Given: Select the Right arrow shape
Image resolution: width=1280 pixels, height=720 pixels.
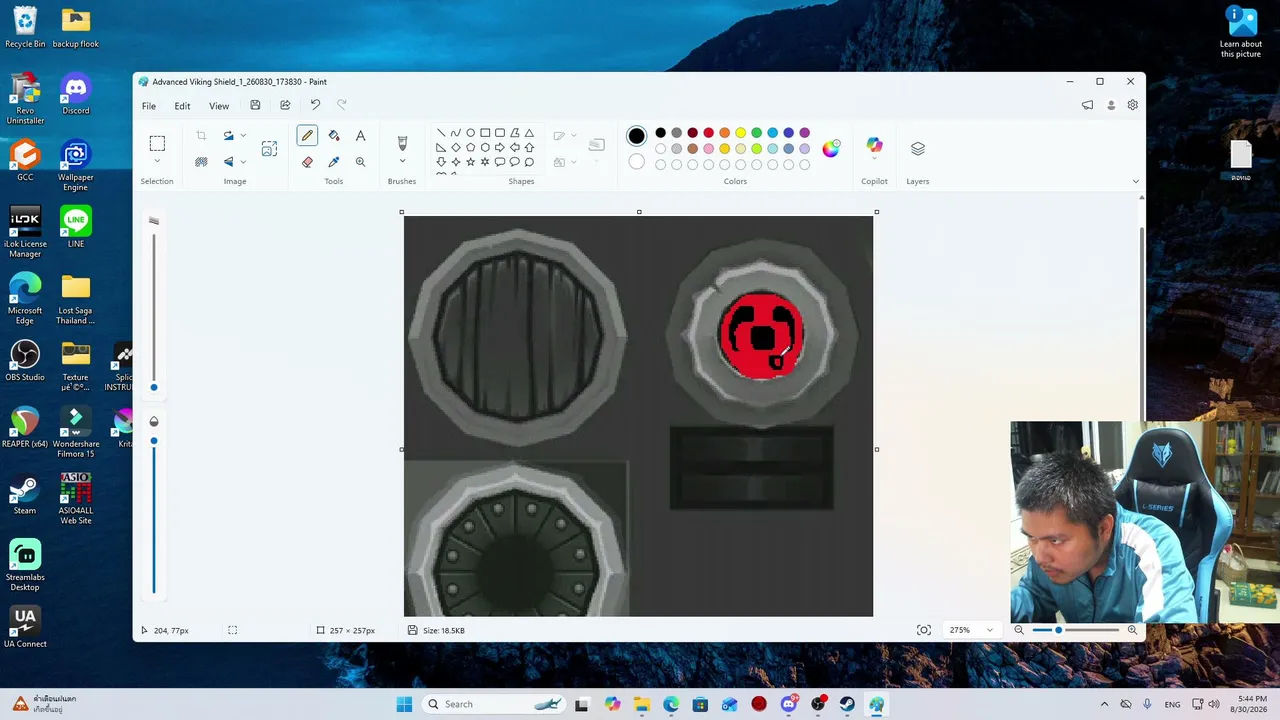Looking at the screenshot, I should (x=500, y=148).
